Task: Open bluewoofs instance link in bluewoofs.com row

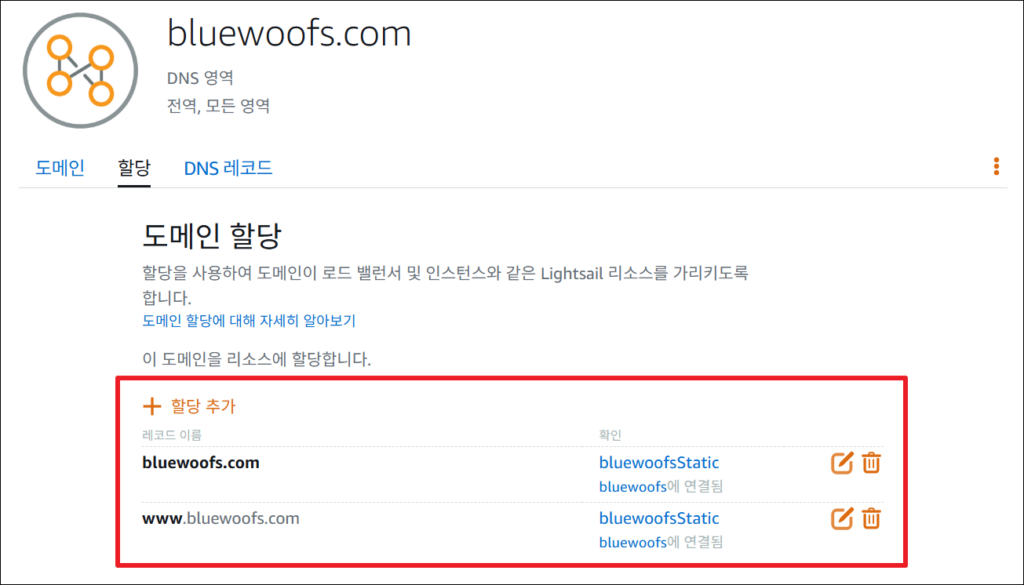Action: point(633,486)
